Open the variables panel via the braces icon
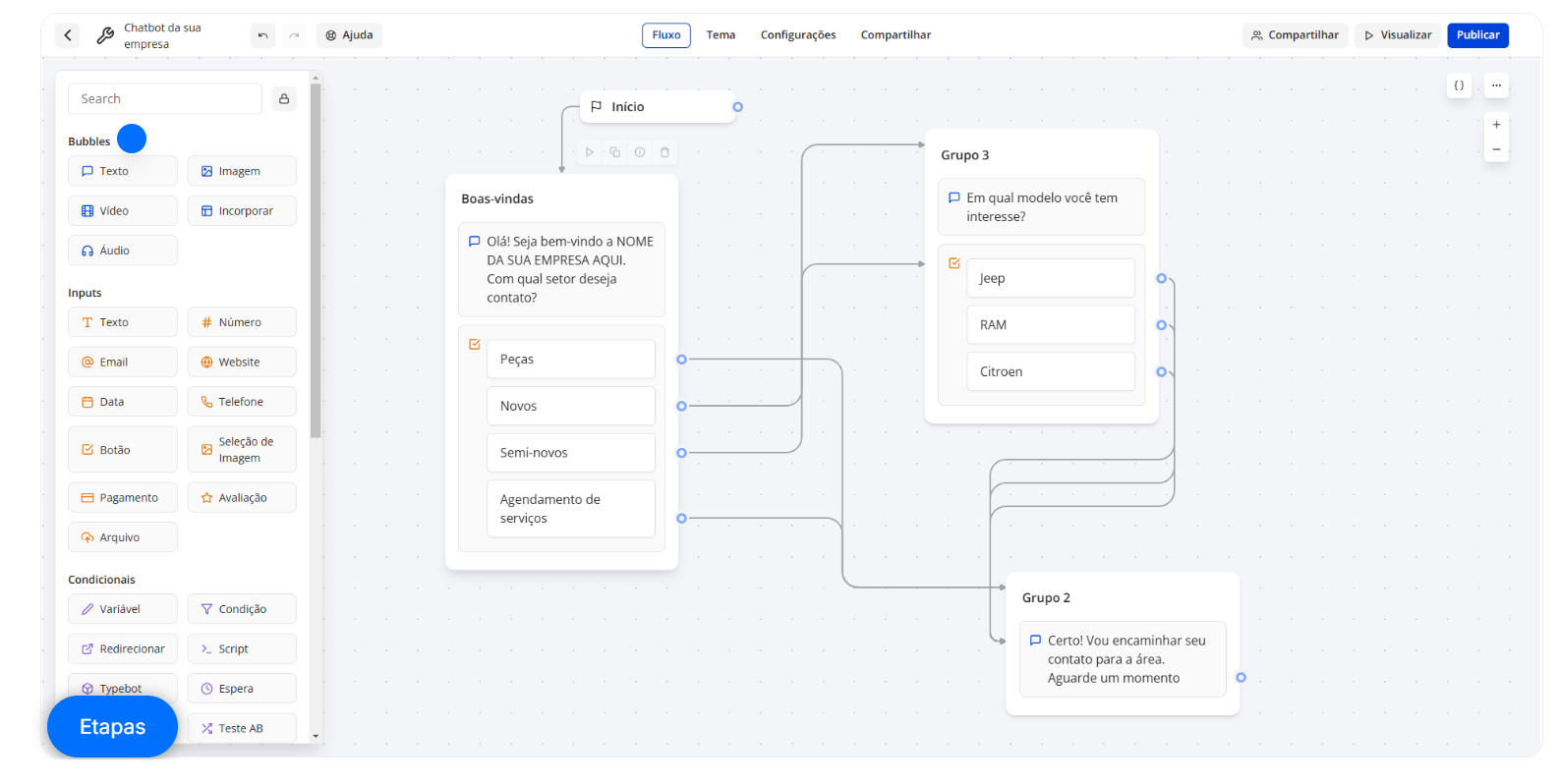The image size is (1559, 784). point(1459,85)
